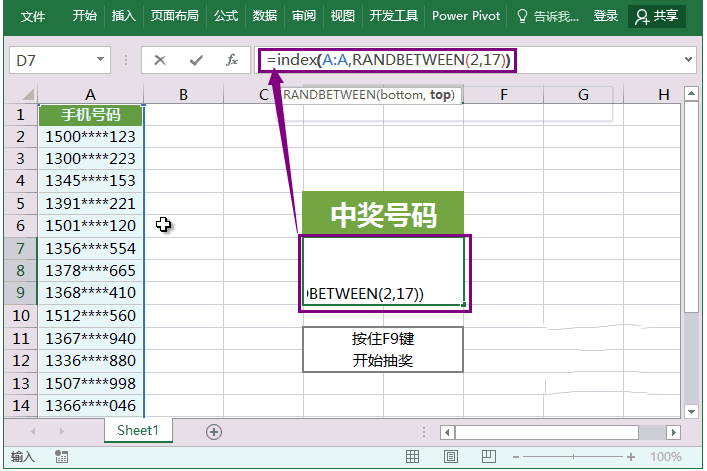Click the vertical scrollbar thumb
707x471 pixels.
point(691,206)
